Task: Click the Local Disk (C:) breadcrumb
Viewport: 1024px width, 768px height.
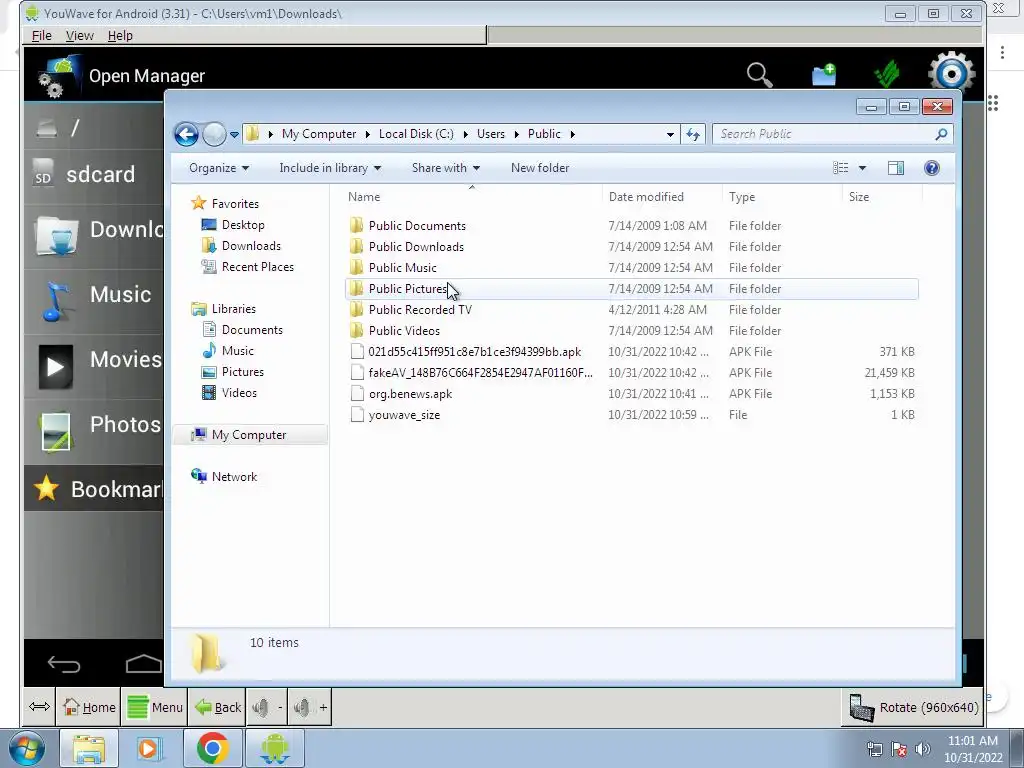Action: point(416,134)
